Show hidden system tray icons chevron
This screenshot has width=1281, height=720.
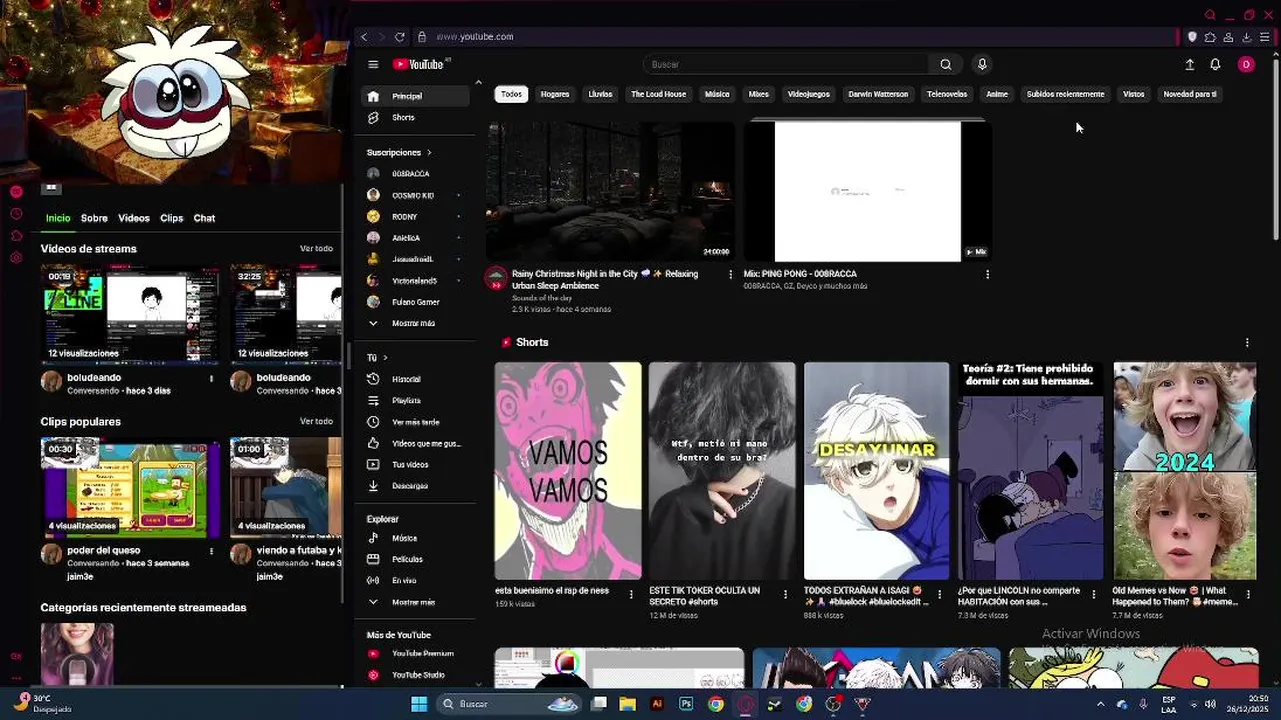pyautogui.click(x=1101, y=704)
